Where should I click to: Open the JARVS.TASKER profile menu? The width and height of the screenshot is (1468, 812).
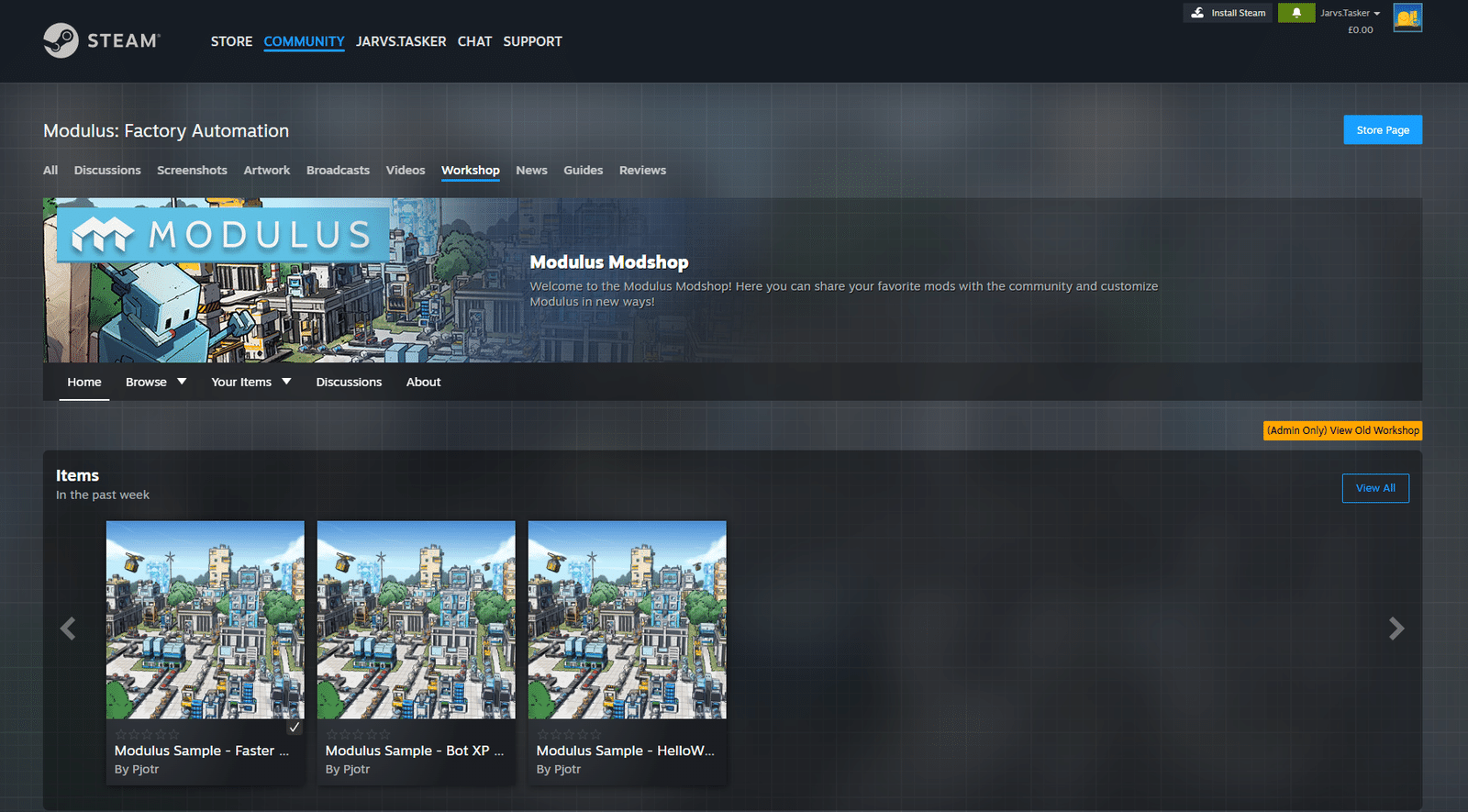(401, 41)
